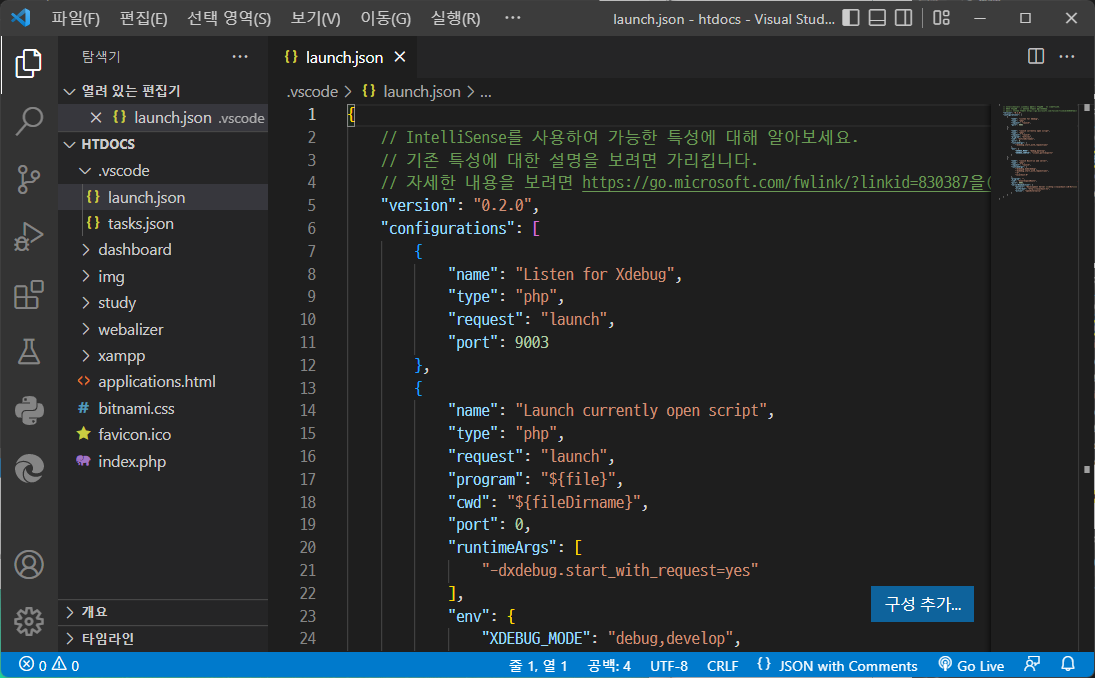The width and height of the screenshot is (1095, 678).
Task: Click the 구성 추가 button
Action: coord(921,604)
